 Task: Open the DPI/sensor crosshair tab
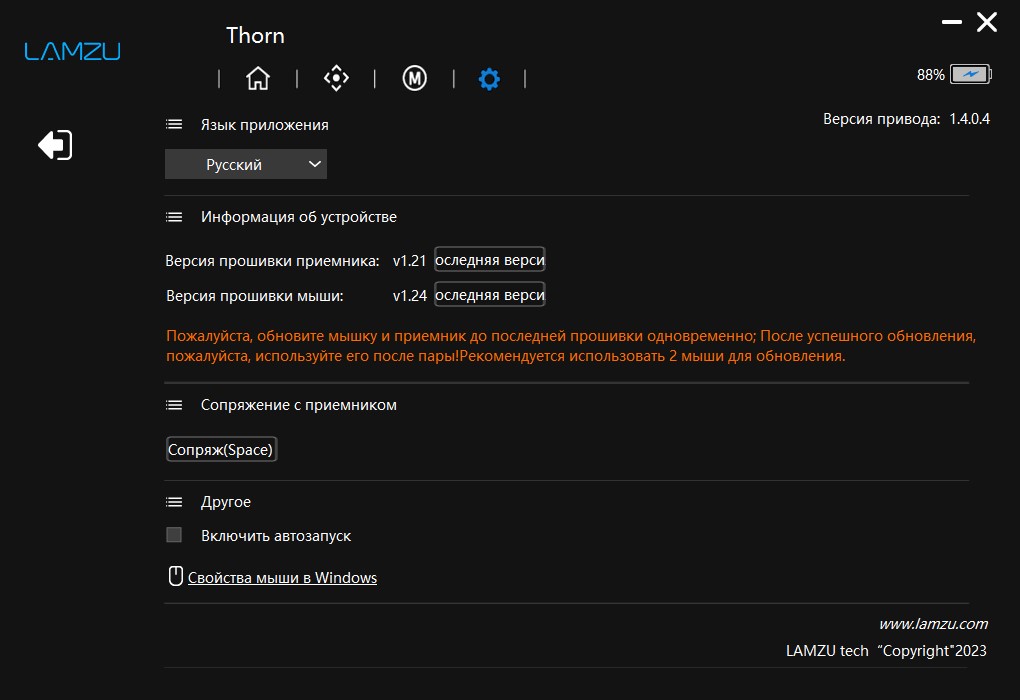pos(336,78)
